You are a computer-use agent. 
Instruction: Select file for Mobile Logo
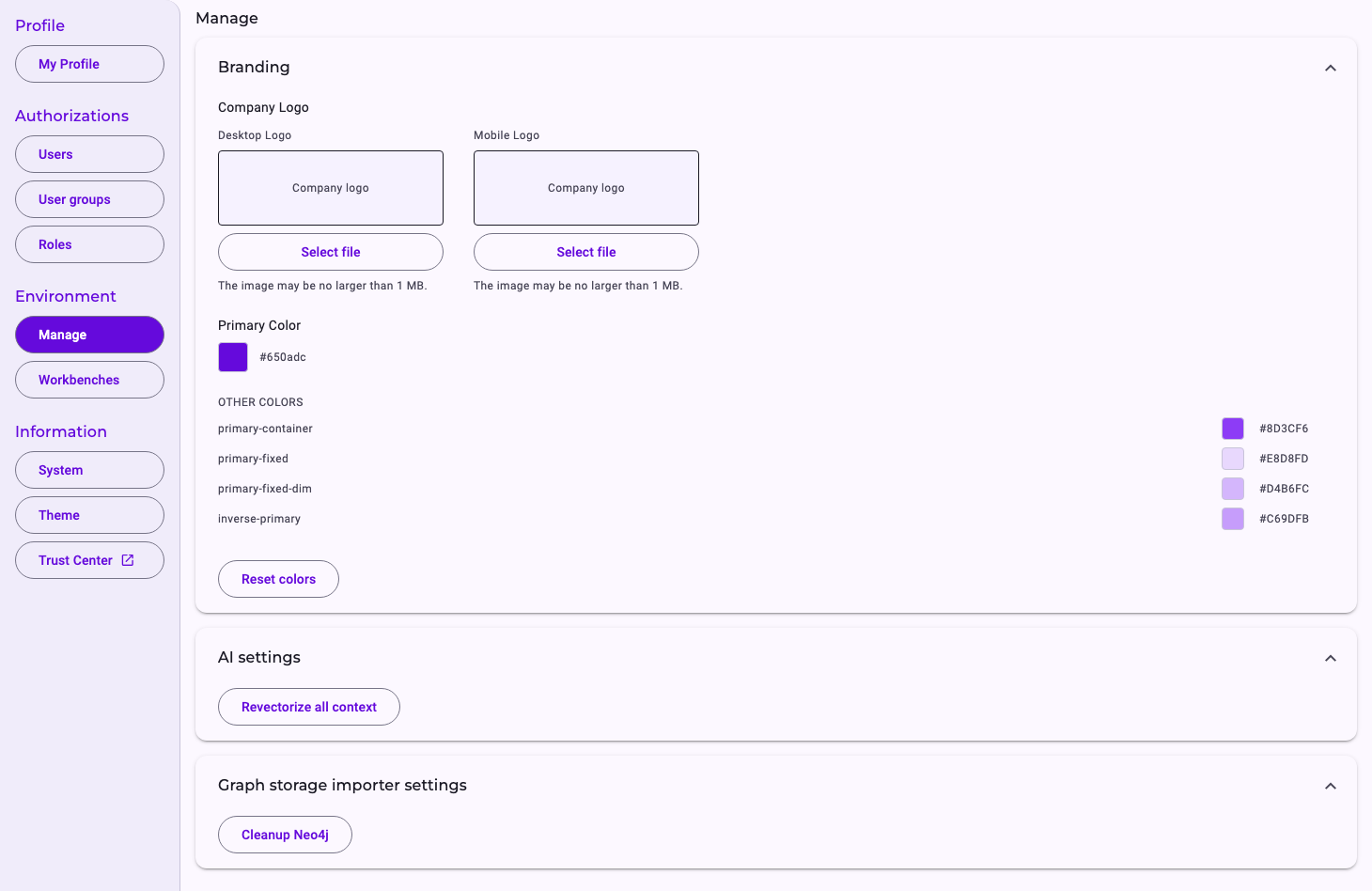[x=586, y=252]
